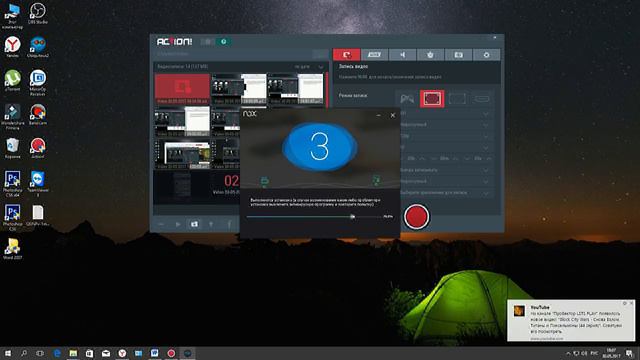Open the fourth Action! tab left of screenshots
This screenshot has width=640, height=360.
tap(430, 55)
